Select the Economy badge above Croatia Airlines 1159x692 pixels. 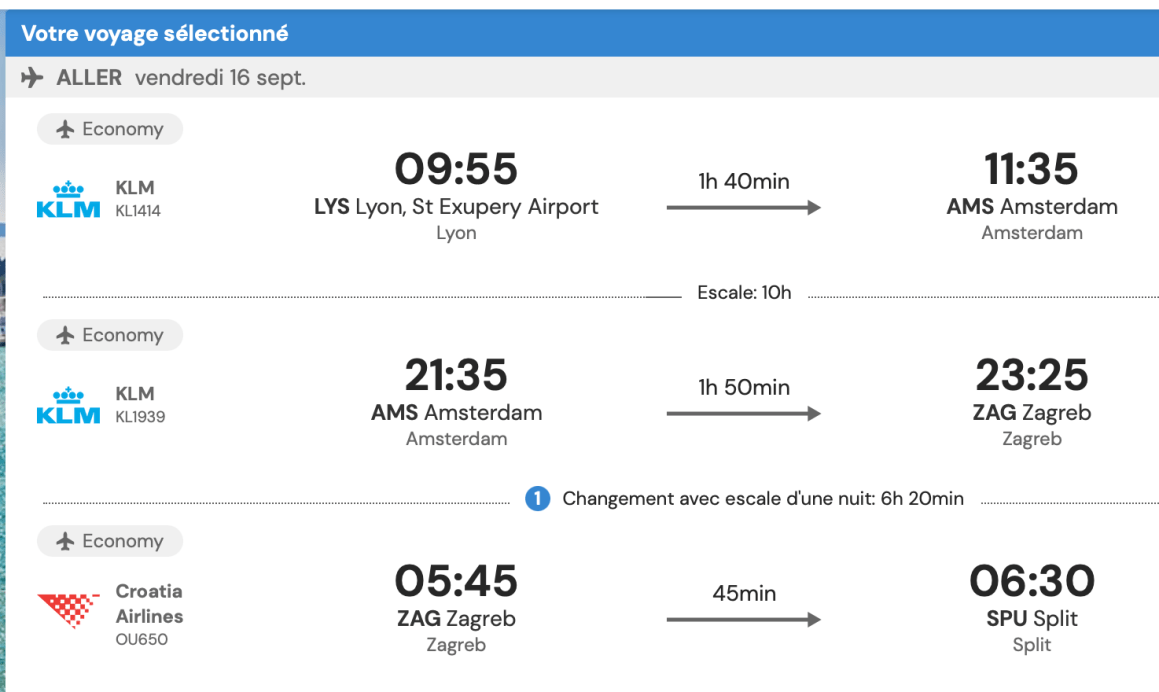tap(110, 541)
